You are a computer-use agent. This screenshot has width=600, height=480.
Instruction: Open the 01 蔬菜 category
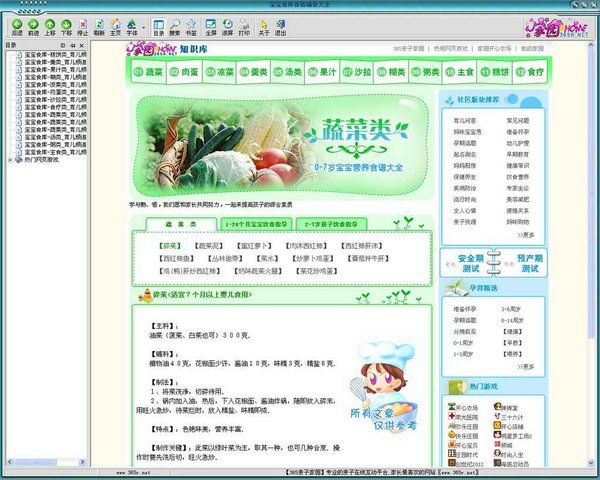point(148,72)
